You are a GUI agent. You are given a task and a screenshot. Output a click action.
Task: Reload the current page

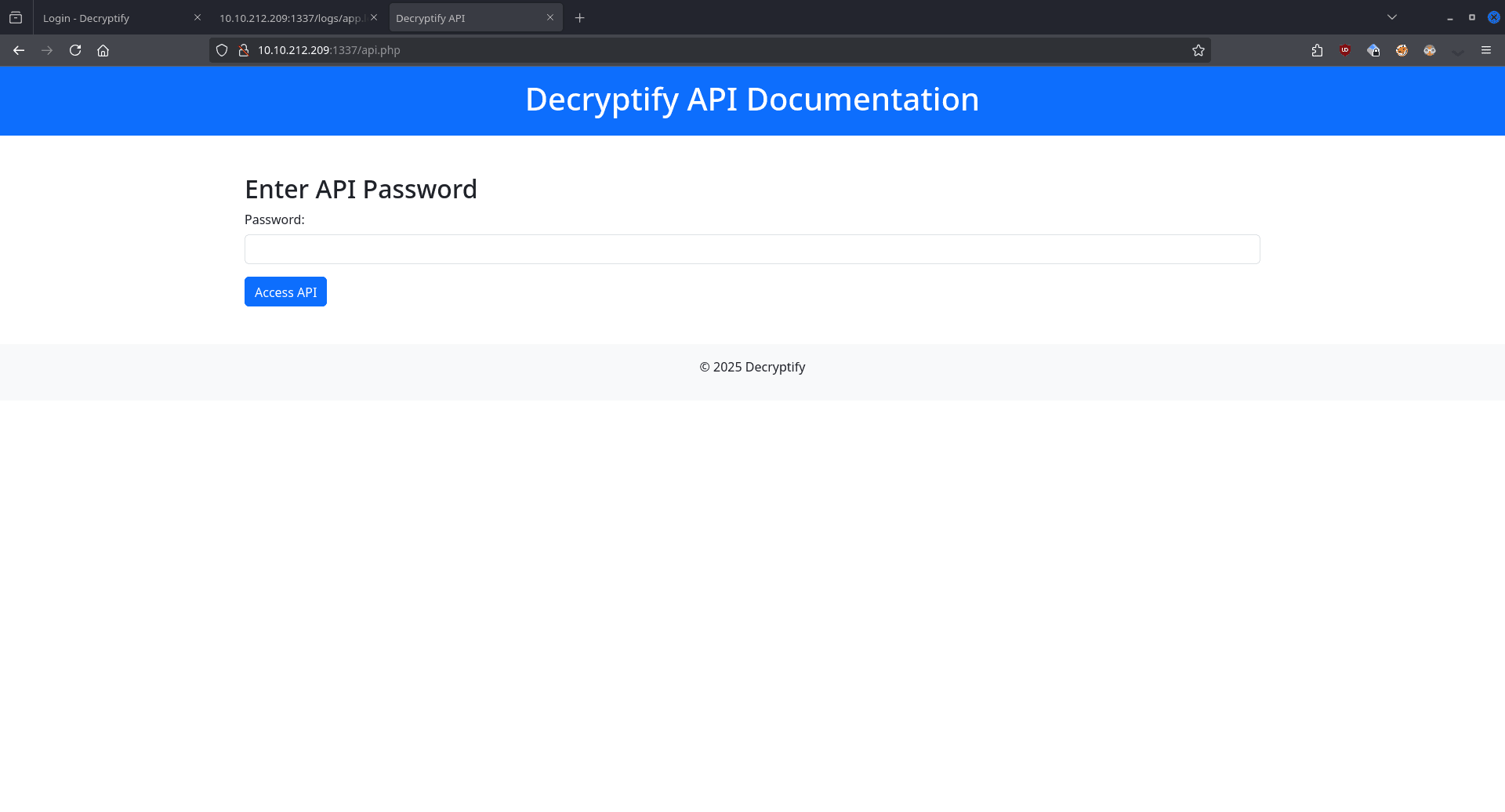[75, 50]
